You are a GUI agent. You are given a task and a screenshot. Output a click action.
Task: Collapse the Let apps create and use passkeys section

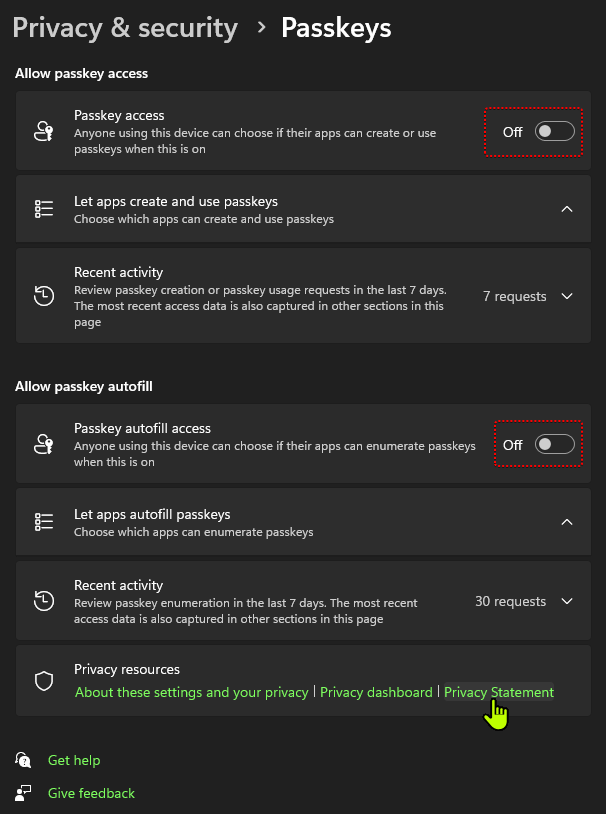pos(567,209)
